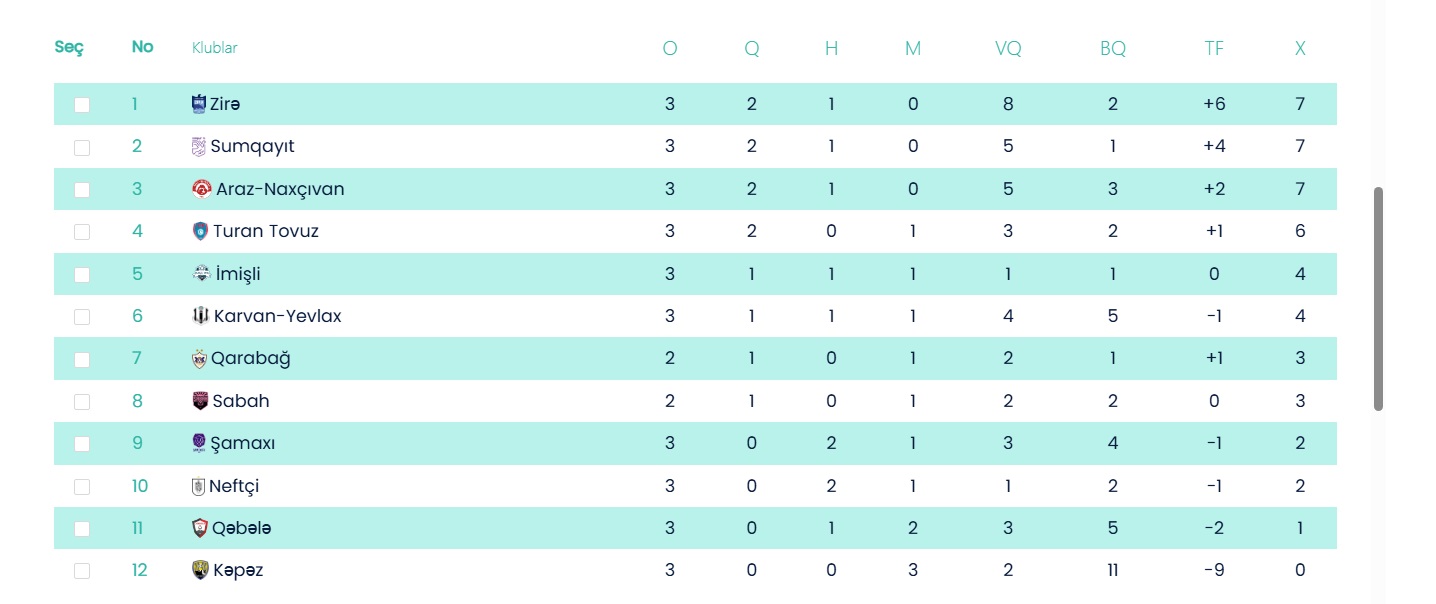The width and height of the screenshot is (1436, 604).
Task: Click the Qarabağ club logo icon
Action: [x=199, y=359]
